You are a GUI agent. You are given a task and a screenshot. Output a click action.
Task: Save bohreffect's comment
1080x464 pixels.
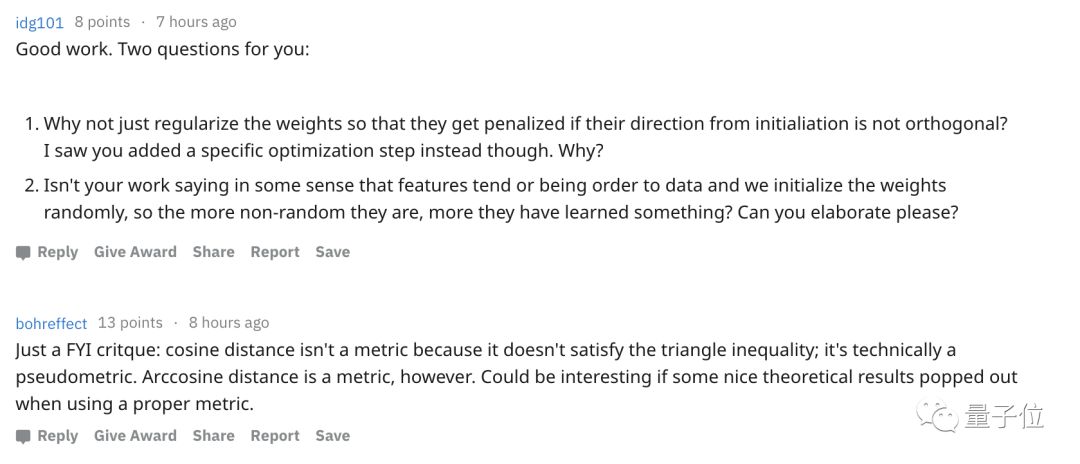(x=332, y=436)
